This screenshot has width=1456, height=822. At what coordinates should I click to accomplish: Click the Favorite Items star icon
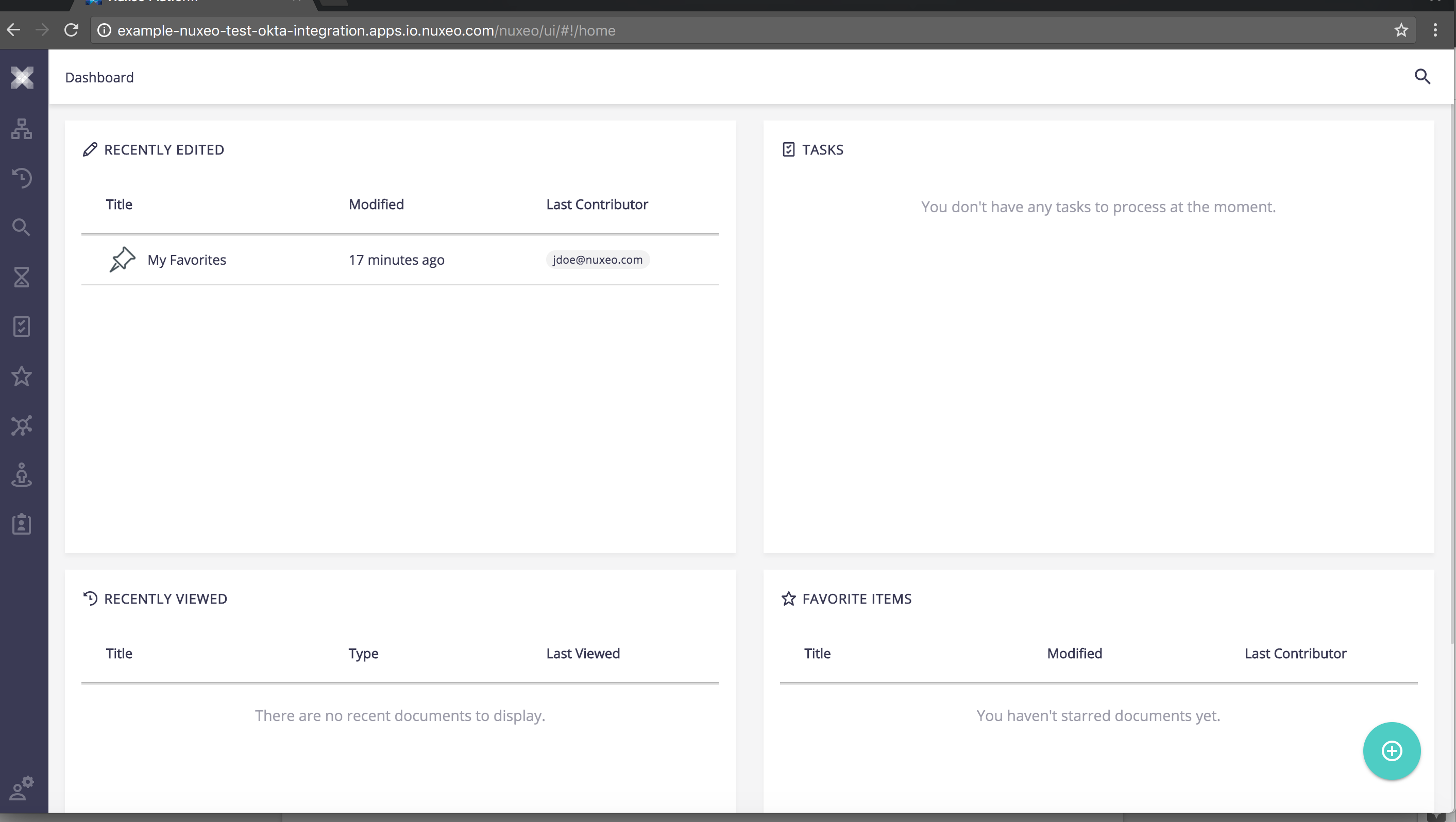(x=788, y=598)
